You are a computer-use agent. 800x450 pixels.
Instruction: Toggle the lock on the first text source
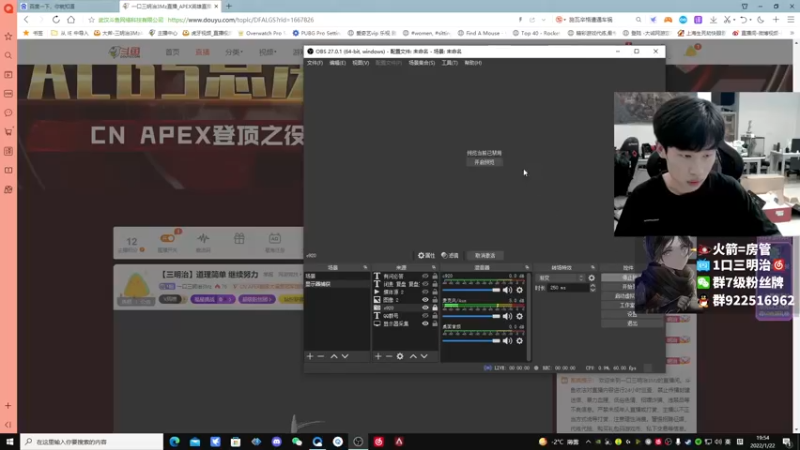[x=435, y=276]
